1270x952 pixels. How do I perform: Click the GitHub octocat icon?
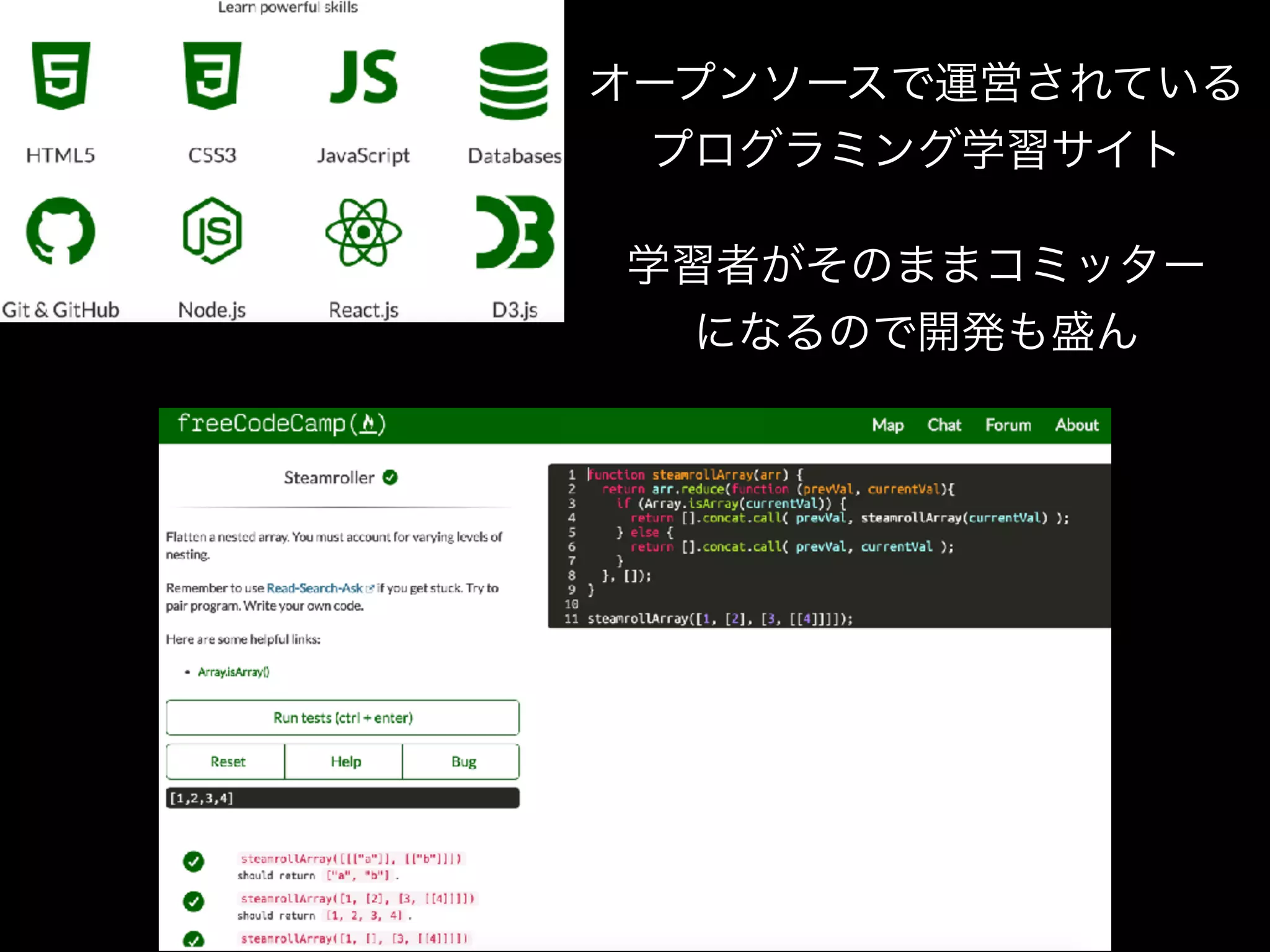coord(61,231)
